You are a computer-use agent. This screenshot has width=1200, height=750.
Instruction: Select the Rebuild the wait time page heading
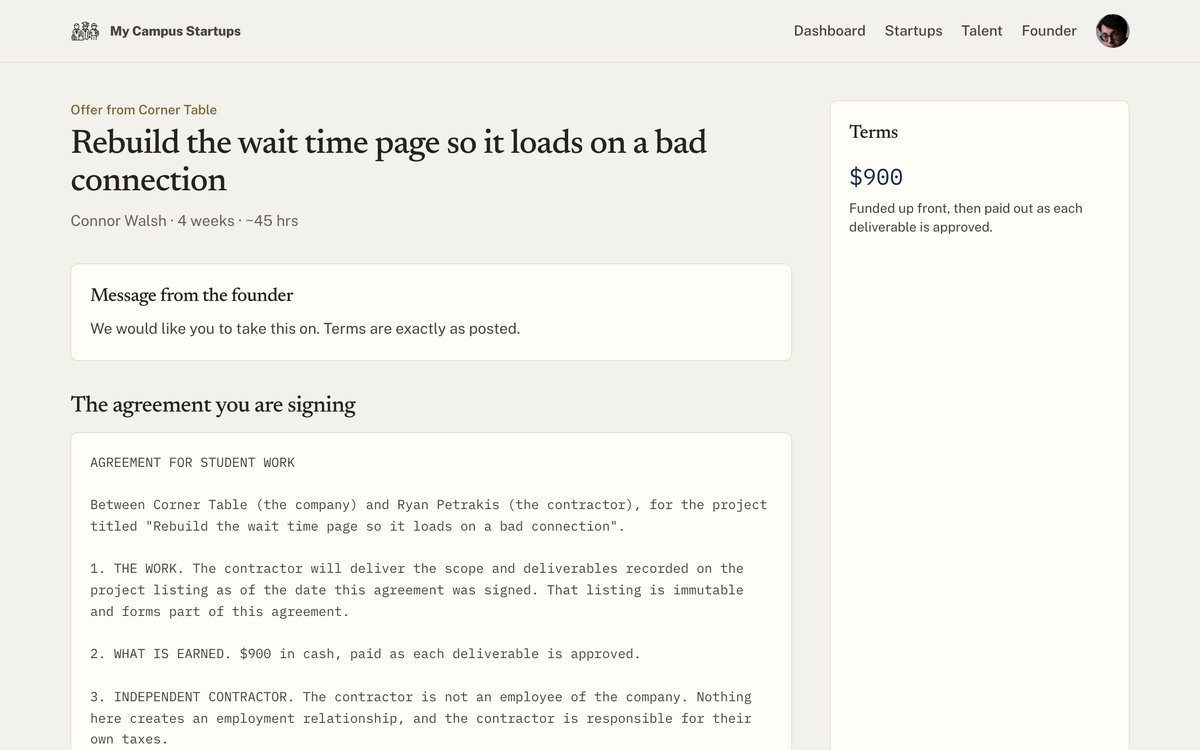pos(389,161)
